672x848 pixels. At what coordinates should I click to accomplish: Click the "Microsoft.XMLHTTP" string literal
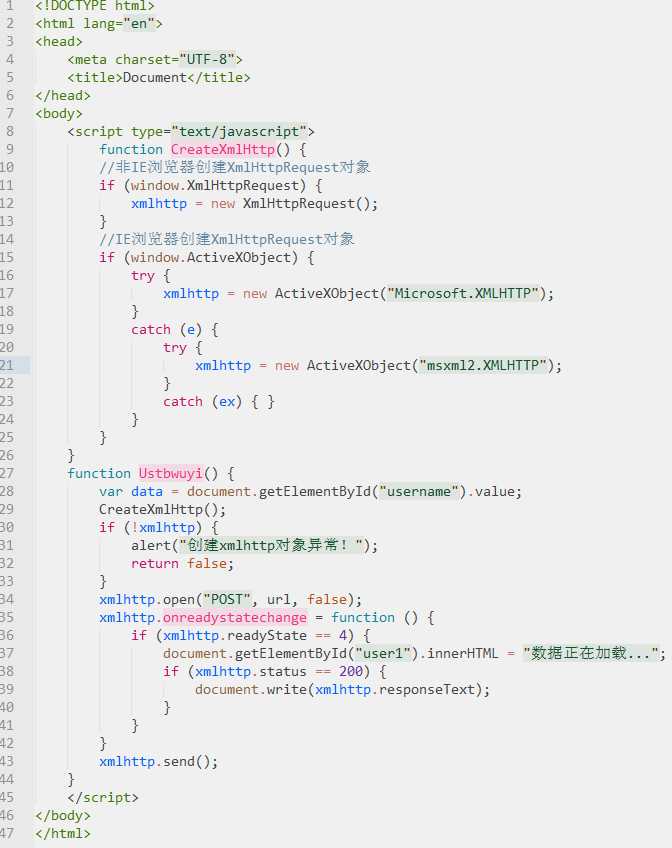pyautogui.click(x=463, y=293)
